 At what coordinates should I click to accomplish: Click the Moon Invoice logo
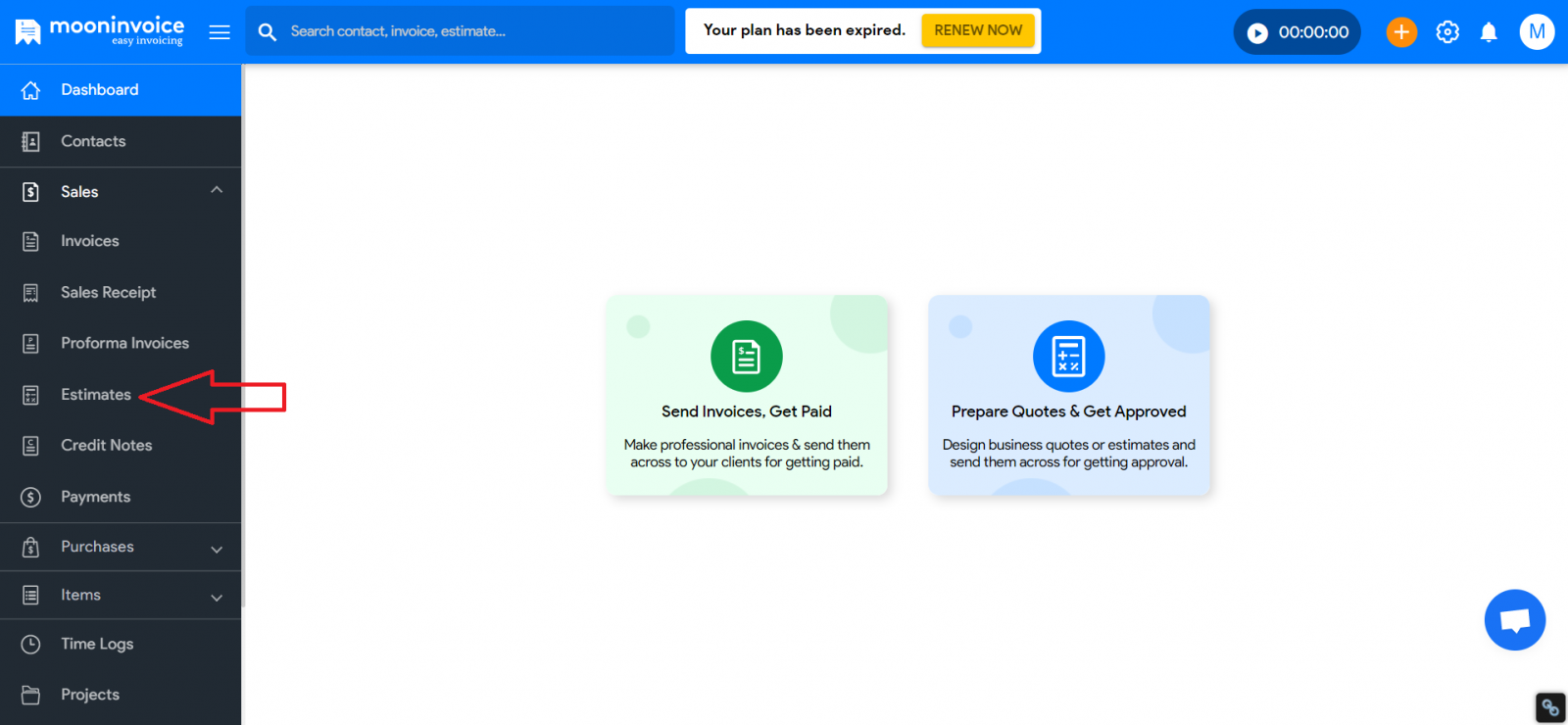click(100, 31)
